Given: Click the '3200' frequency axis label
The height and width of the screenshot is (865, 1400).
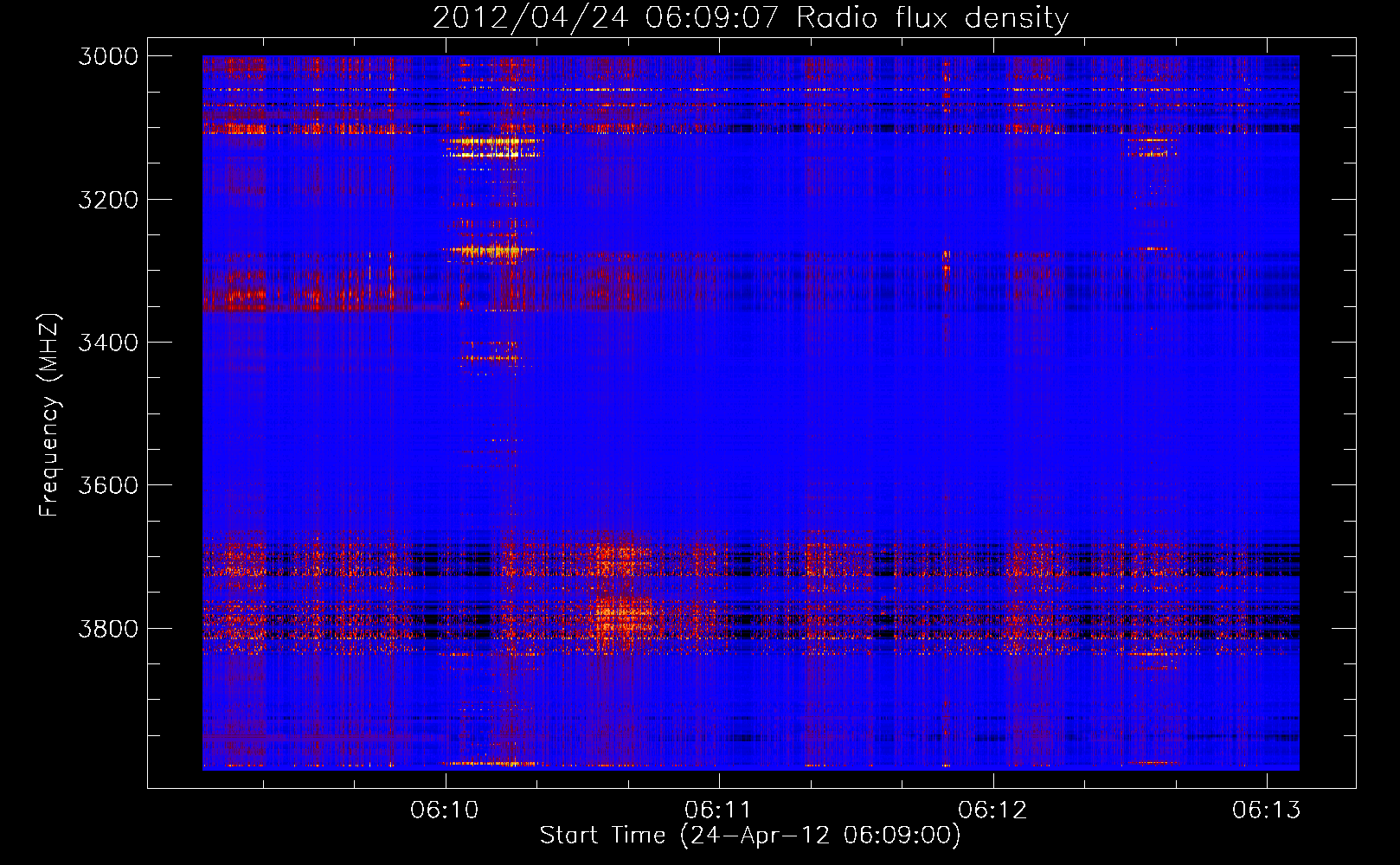Looking at the screenshot, I should click(108, 200).
